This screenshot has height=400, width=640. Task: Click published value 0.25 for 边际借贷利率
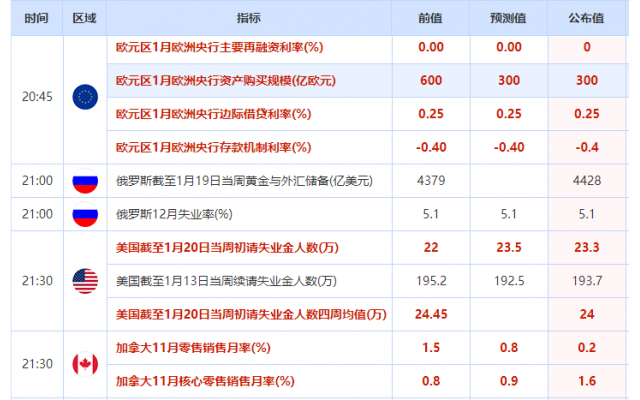[x=587, y=114]
